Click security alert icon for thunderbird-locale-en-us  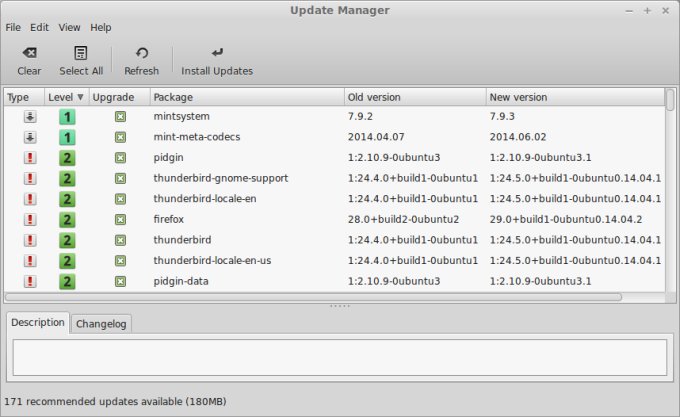[x=30, y=261]
